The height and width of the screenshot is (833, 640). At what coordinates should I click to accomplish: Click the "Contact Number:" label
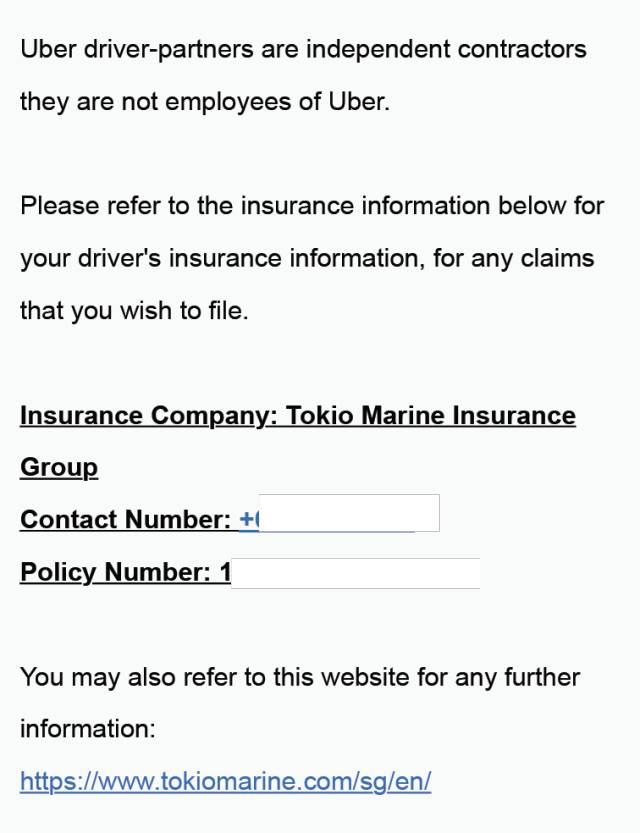pos(126,520)
